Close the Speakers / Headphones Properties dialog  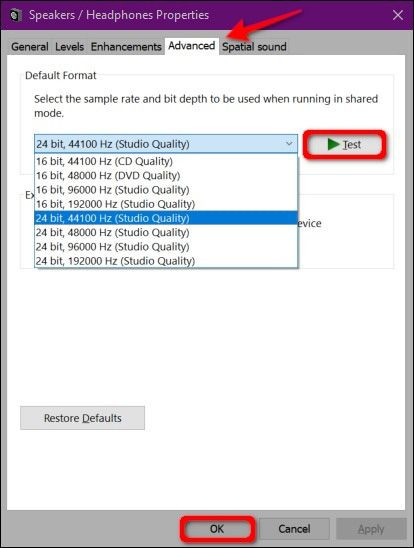click(x=398, y=15)
